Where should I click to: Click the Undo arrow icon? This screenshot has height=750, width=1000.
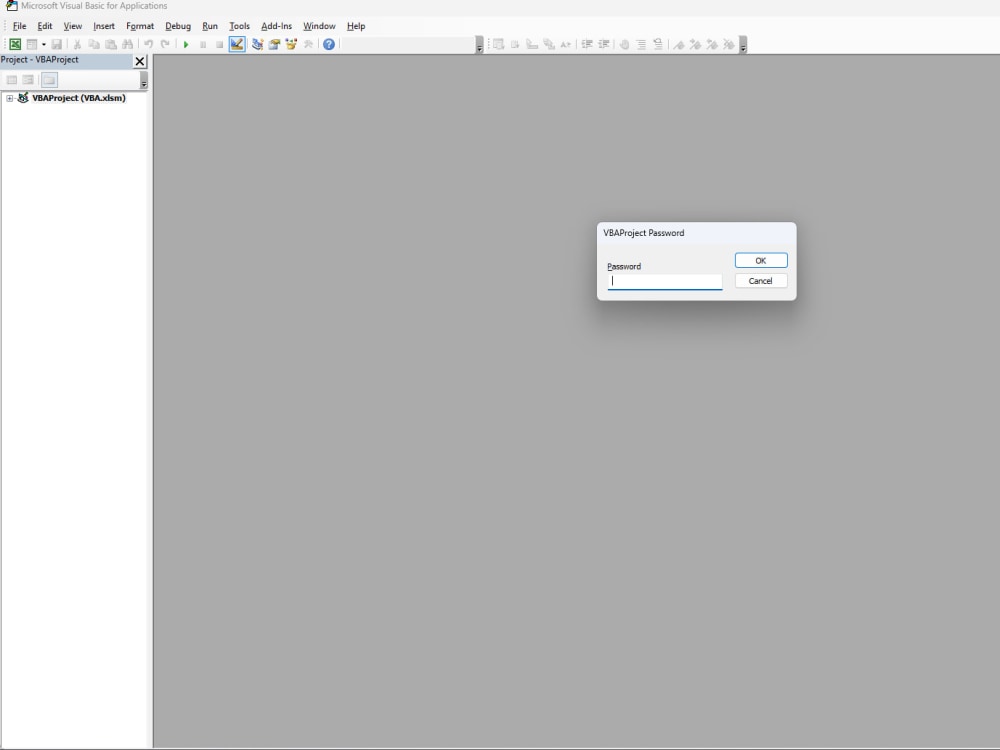coord(148,44)
